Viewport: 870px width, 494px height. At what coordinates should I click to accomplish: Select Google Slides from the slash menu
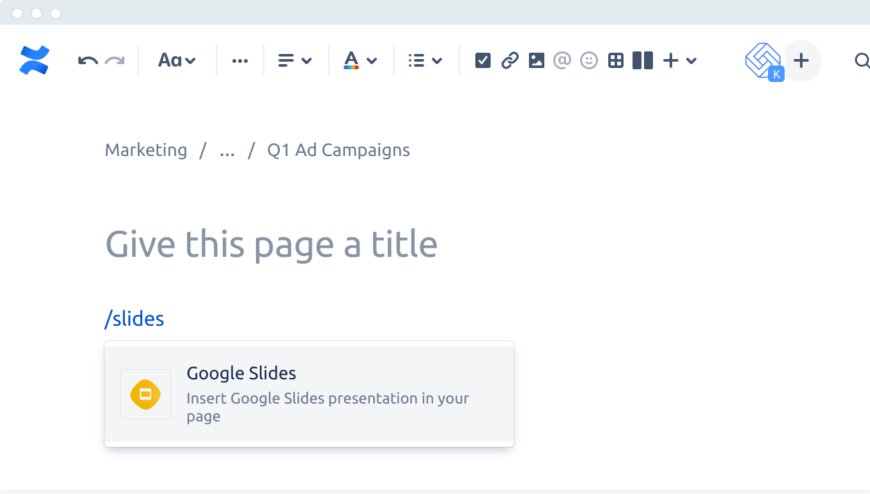(309, 395)
